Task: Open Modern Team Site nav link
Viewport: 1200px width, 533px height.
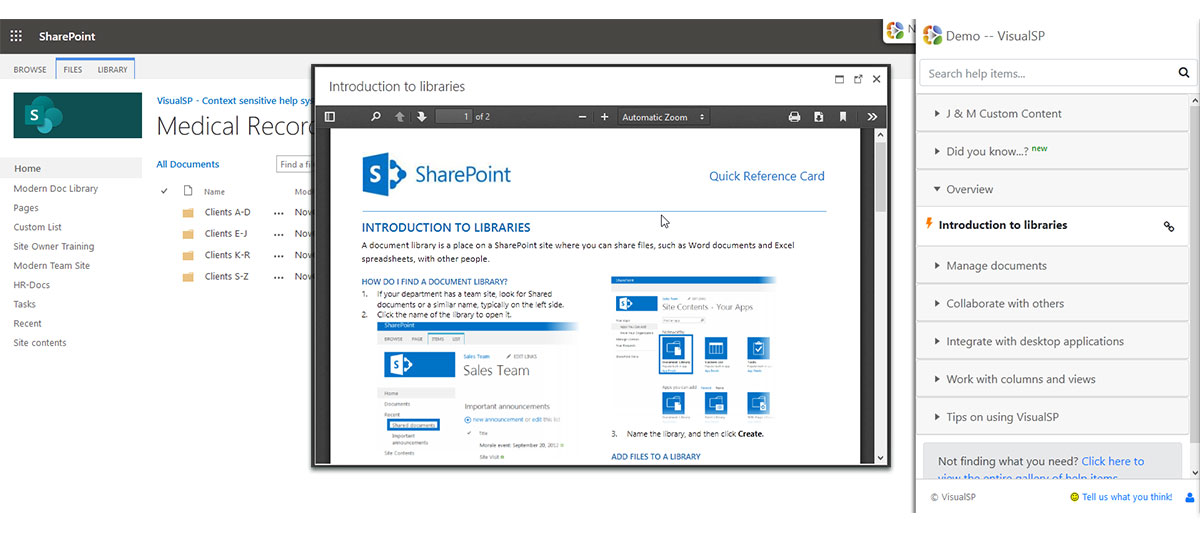Action: tap(51, 266)
